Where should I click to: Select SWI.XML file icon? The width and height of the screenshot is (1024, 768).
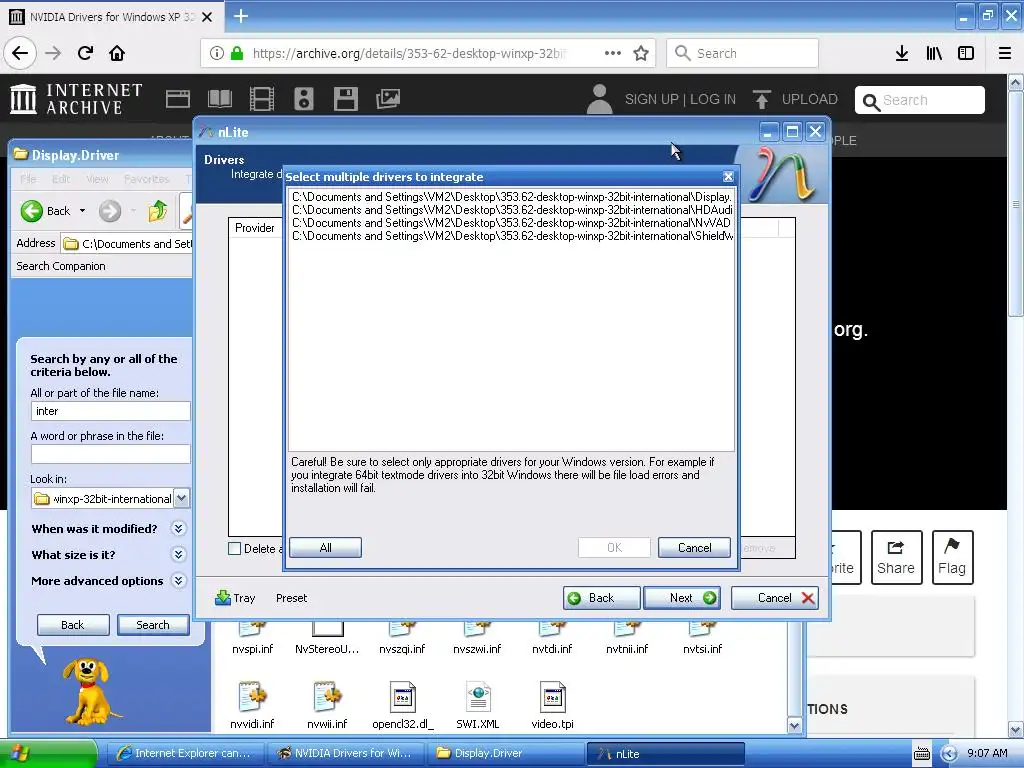pyautogui.click(x=477, y=697)
